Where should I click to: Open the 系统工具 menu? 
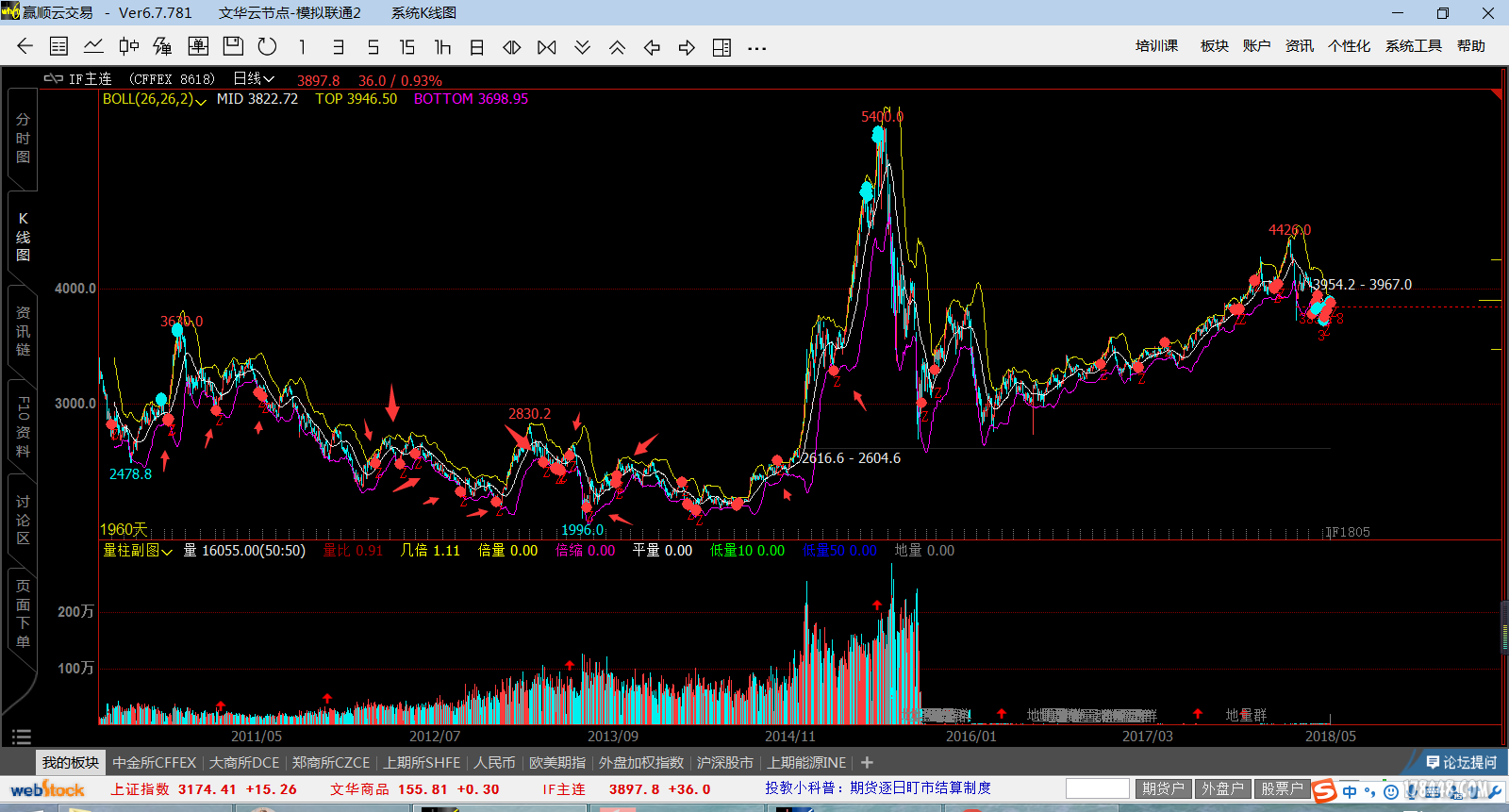[1414, 46]
